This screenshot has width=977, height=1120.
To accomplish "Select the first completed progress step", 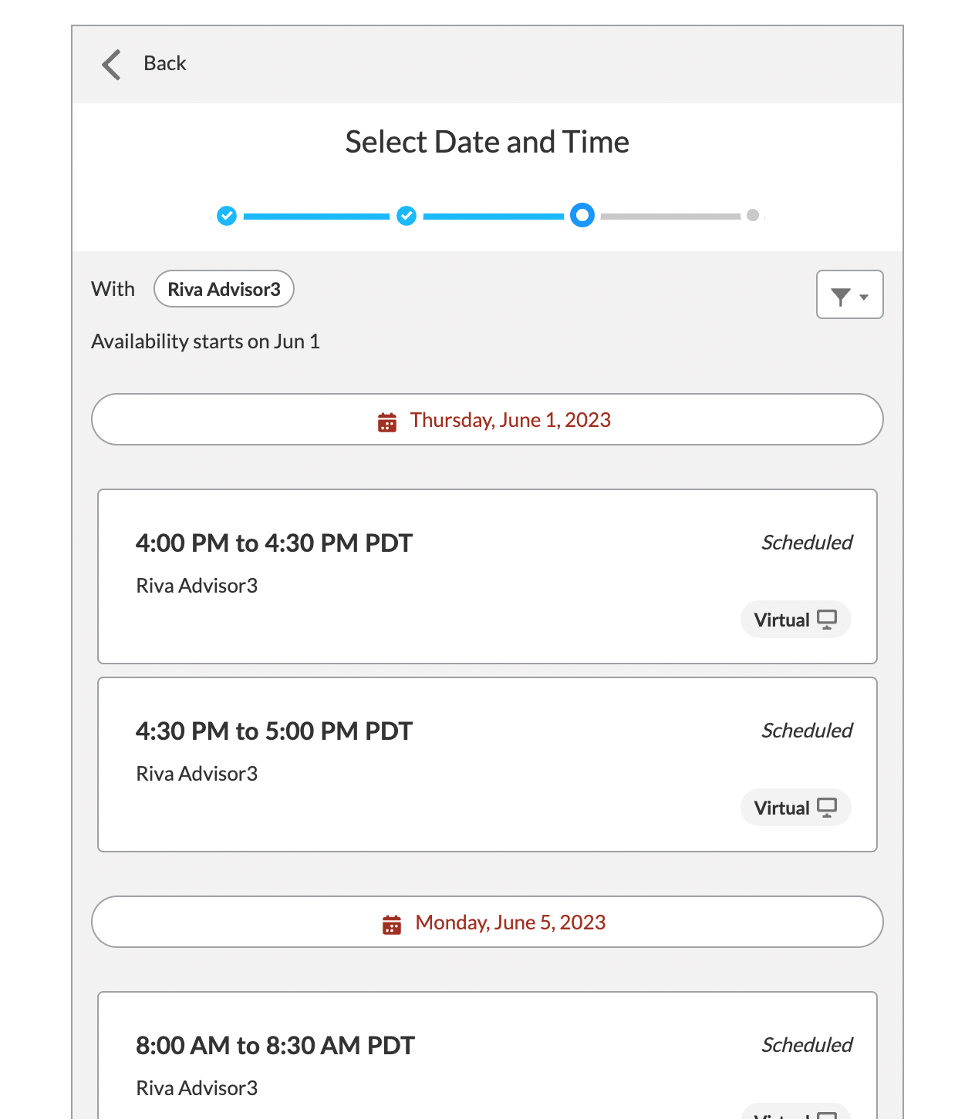I will pyautogui.click(x=227, y=216).
